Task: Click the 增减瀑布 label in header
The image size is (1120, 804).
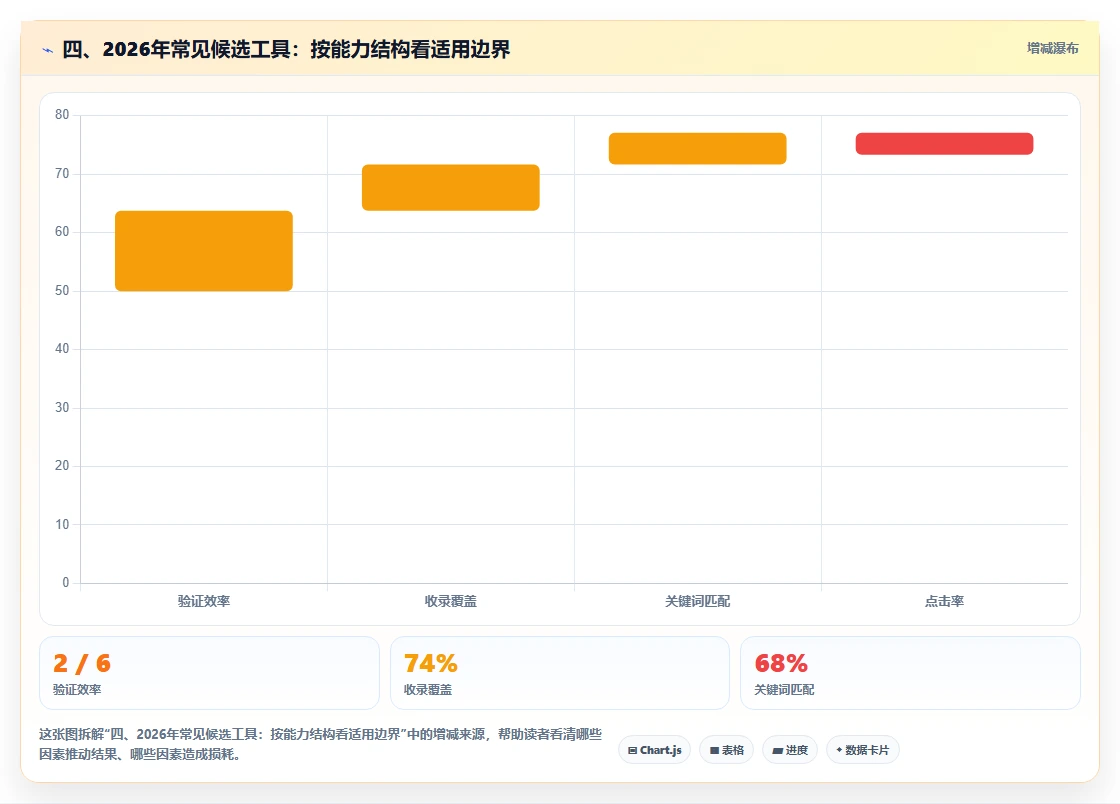Action: pyautogui.click(x=1052, y=49)
